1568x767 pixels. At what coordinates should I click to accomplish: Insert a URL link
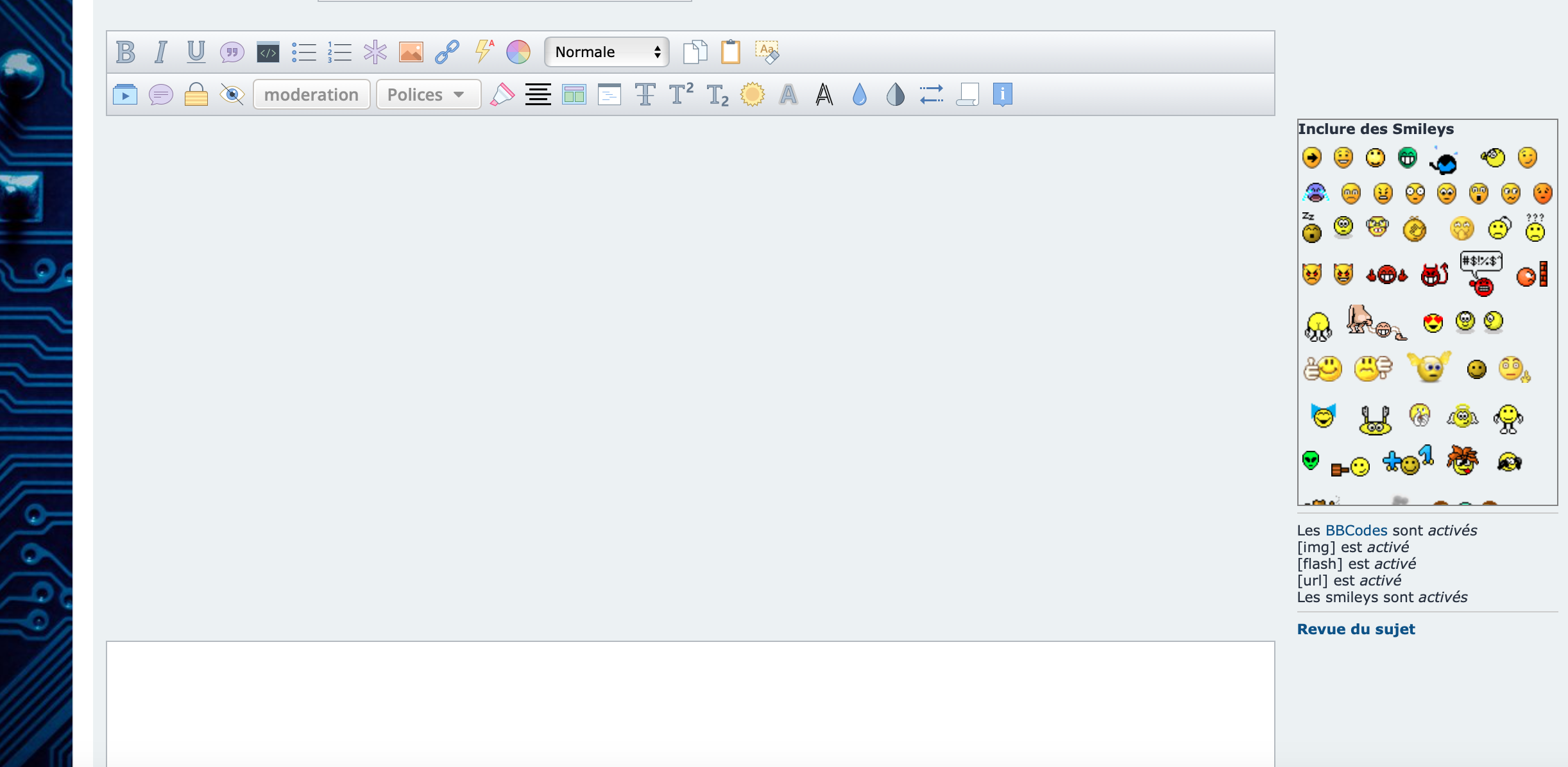pyautogui.click(x=447, y=52)
